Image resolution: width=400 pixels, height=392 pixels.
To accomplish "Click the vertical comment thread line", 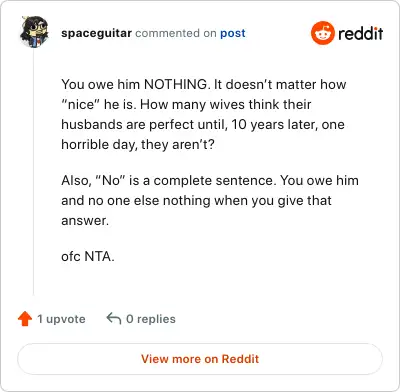I will 33,172.
